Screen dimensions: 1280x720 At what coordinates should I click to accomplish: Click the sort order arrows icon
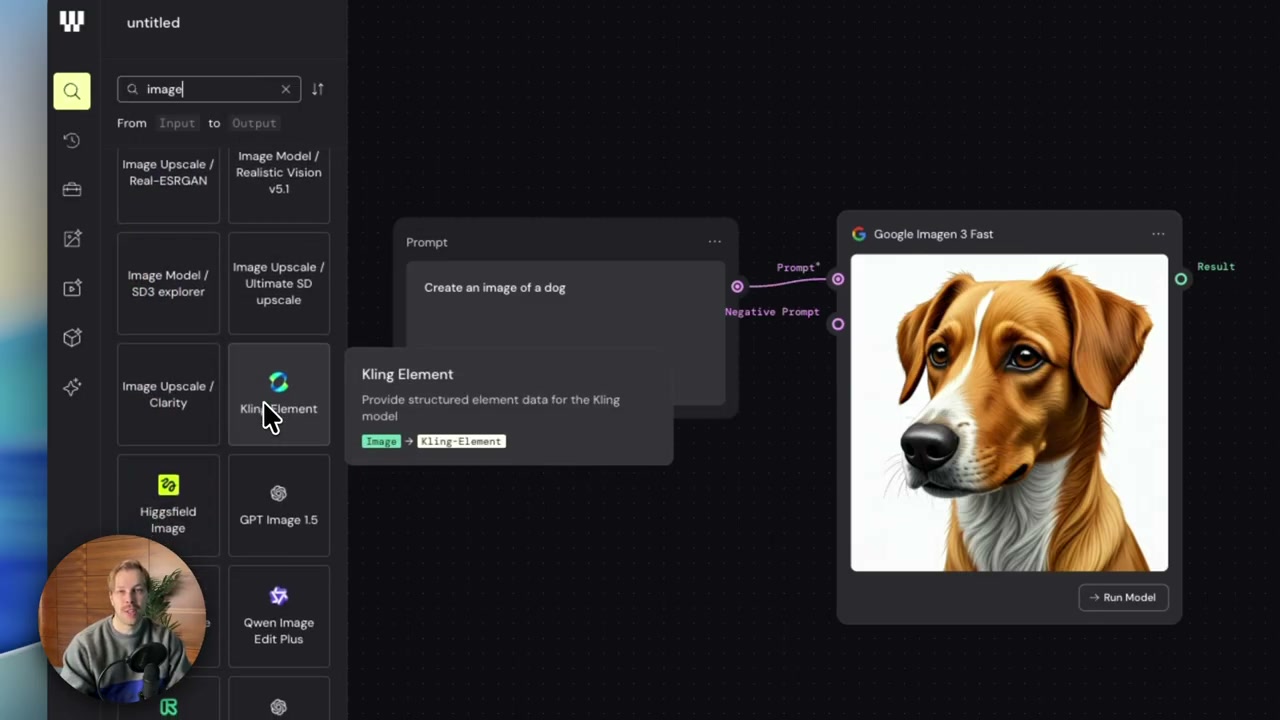point(317,89)
